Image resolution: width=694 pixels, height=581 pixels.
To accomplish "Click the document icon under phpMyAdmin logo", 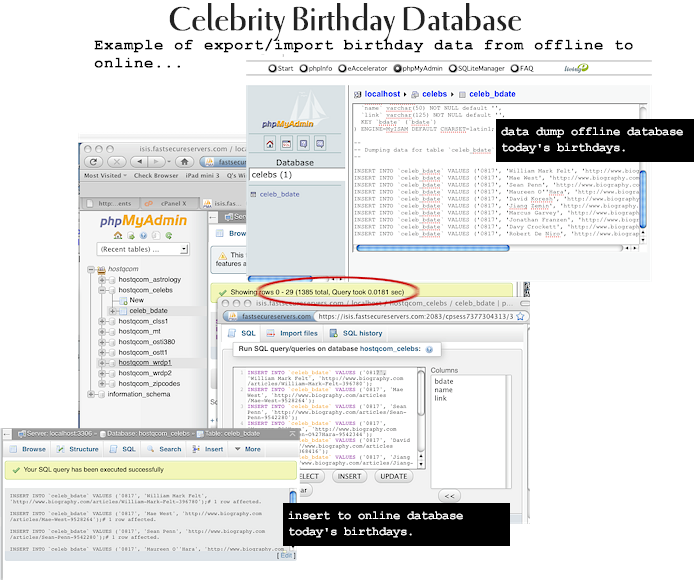I will 156,235.
